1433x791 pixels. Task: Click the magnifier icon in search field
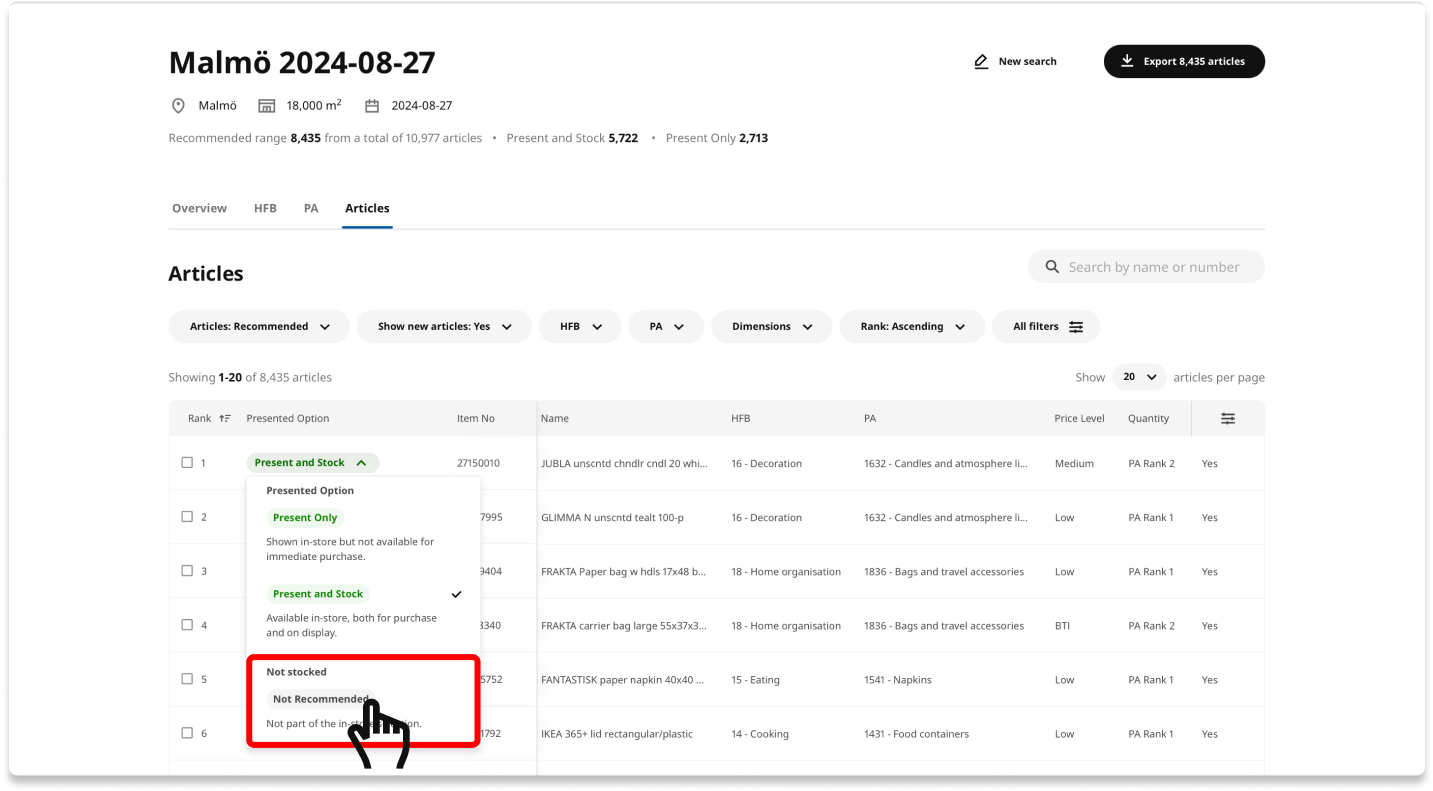1052,267
